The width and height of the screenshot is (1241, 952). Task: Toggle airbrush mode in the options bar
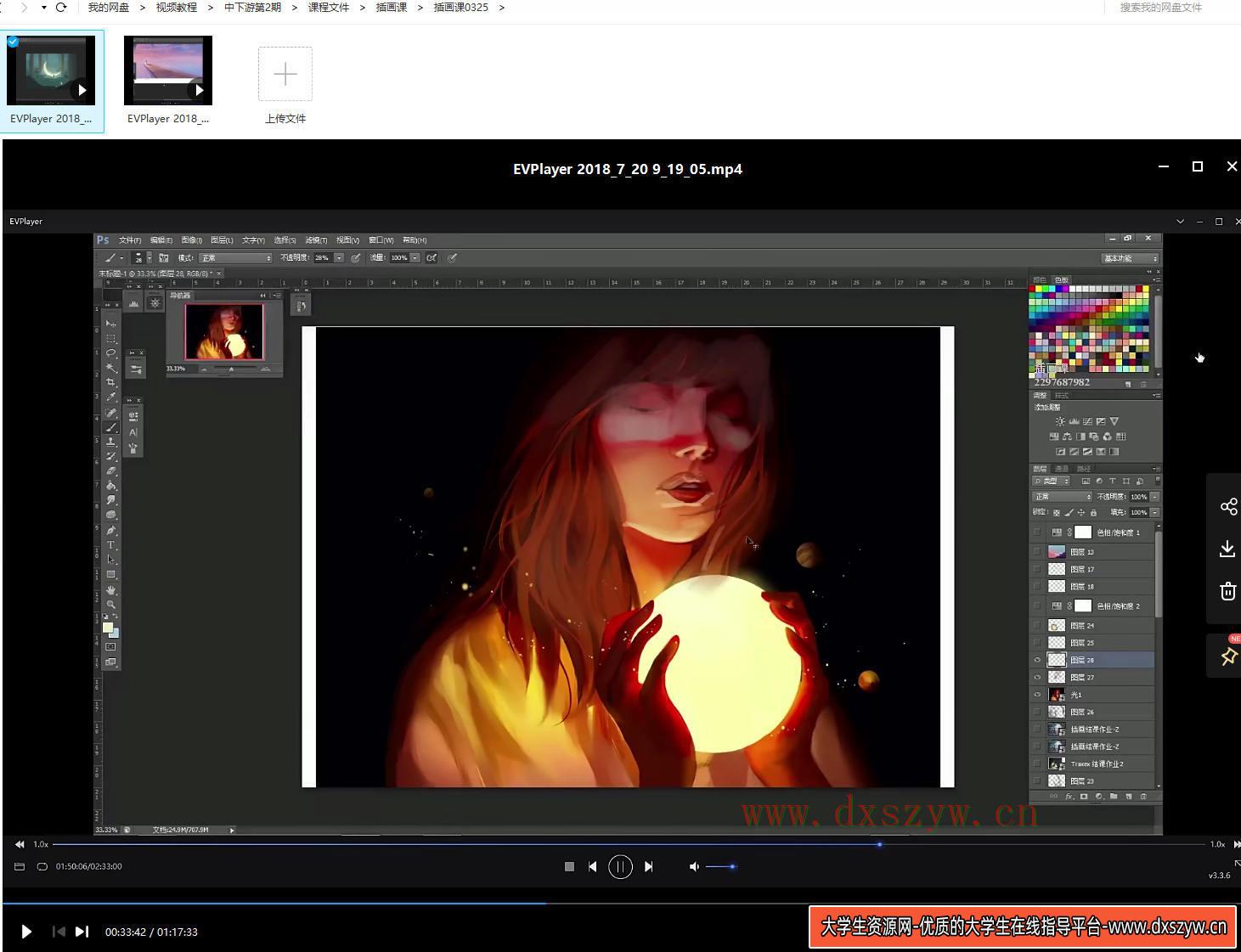tap(432, 258)
